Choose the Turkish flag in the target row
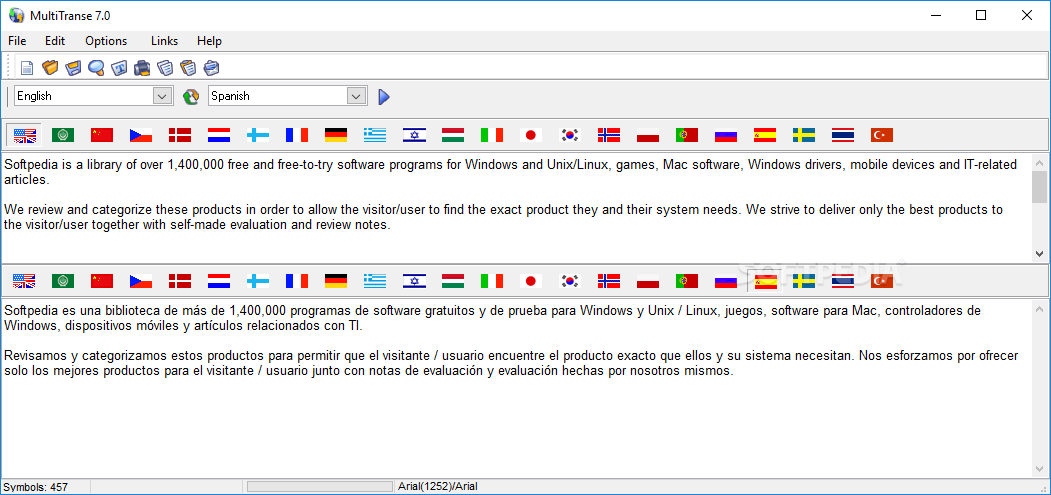Image resolution: width=1051 pixels, height=495 pixels. (882, 281)
